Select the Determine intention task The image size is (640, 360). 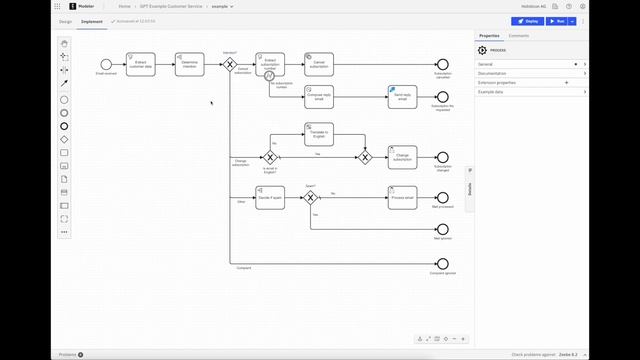[190, 64]
